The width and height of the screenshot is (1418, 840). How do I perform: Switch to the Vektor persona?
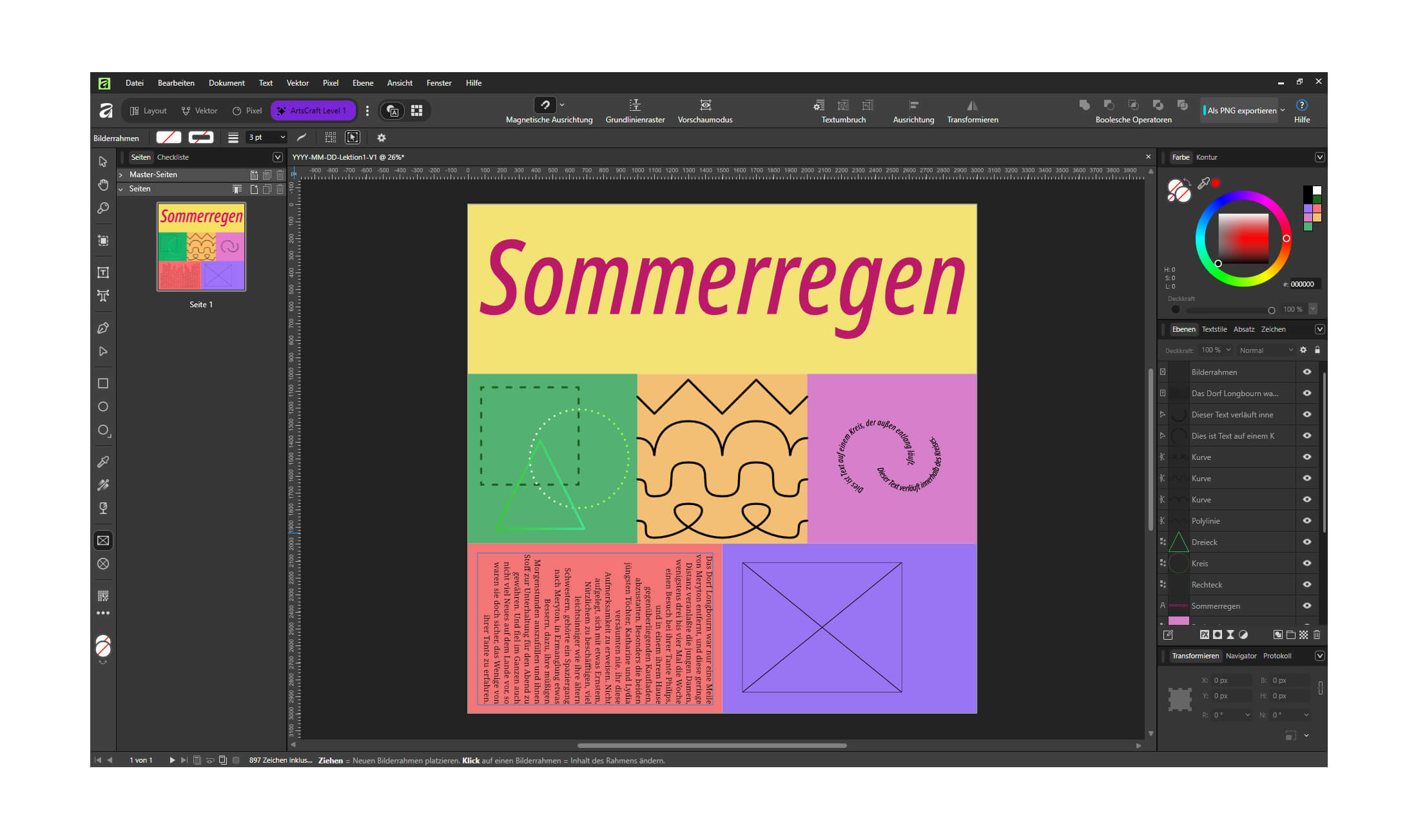(x=200, y=111)
